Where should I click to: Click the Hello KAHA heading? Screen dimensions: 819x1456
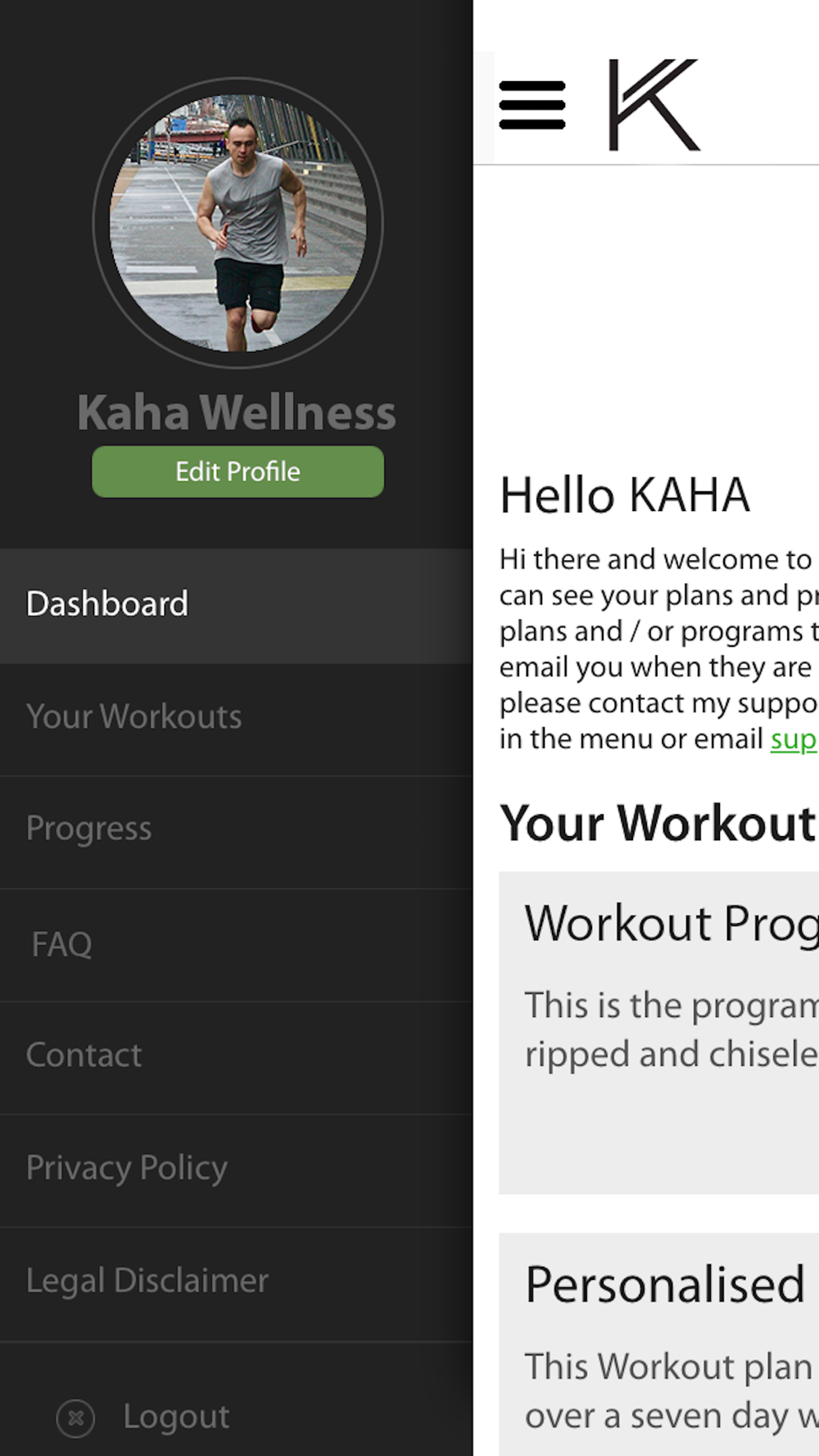tap(625, 495)
